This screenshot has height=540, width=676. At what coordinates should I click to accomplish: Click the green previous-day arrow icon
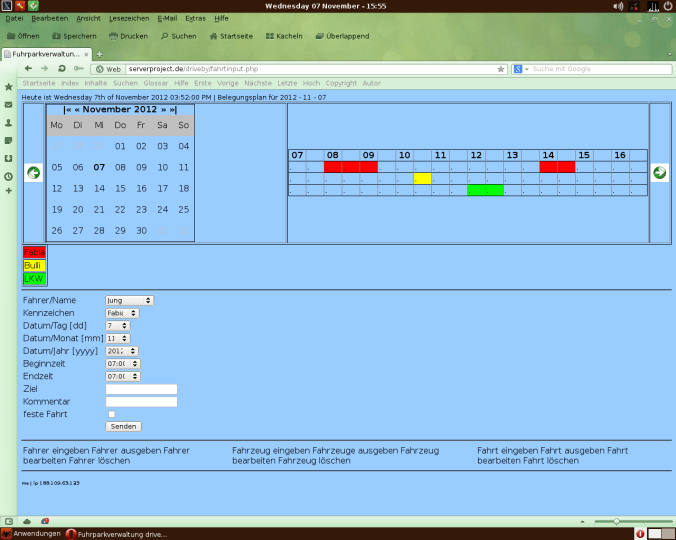33,173
